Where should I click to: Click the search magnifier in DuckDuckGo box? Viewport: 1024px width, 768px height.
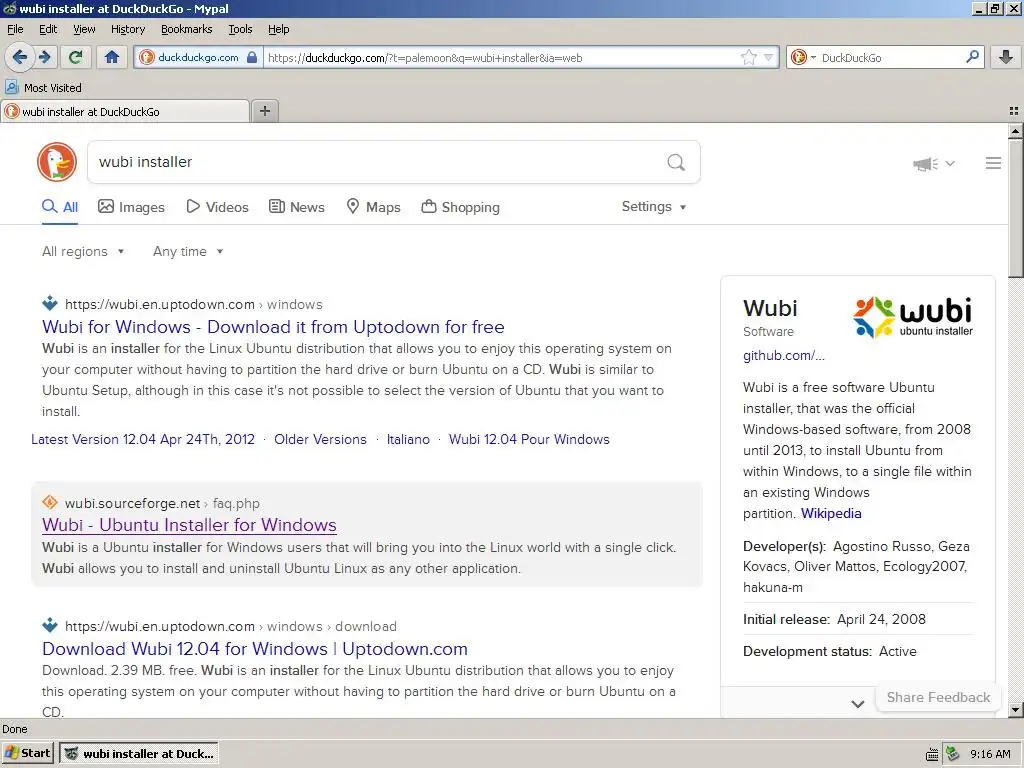click(677, 162)
